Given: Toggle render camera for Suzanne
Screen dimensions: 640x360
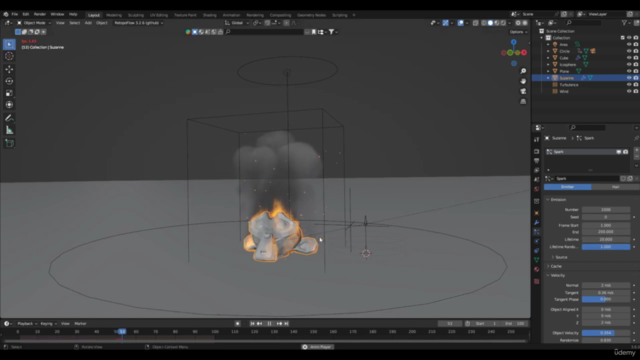Looking at the screenshot, I should tap(636, 78).
